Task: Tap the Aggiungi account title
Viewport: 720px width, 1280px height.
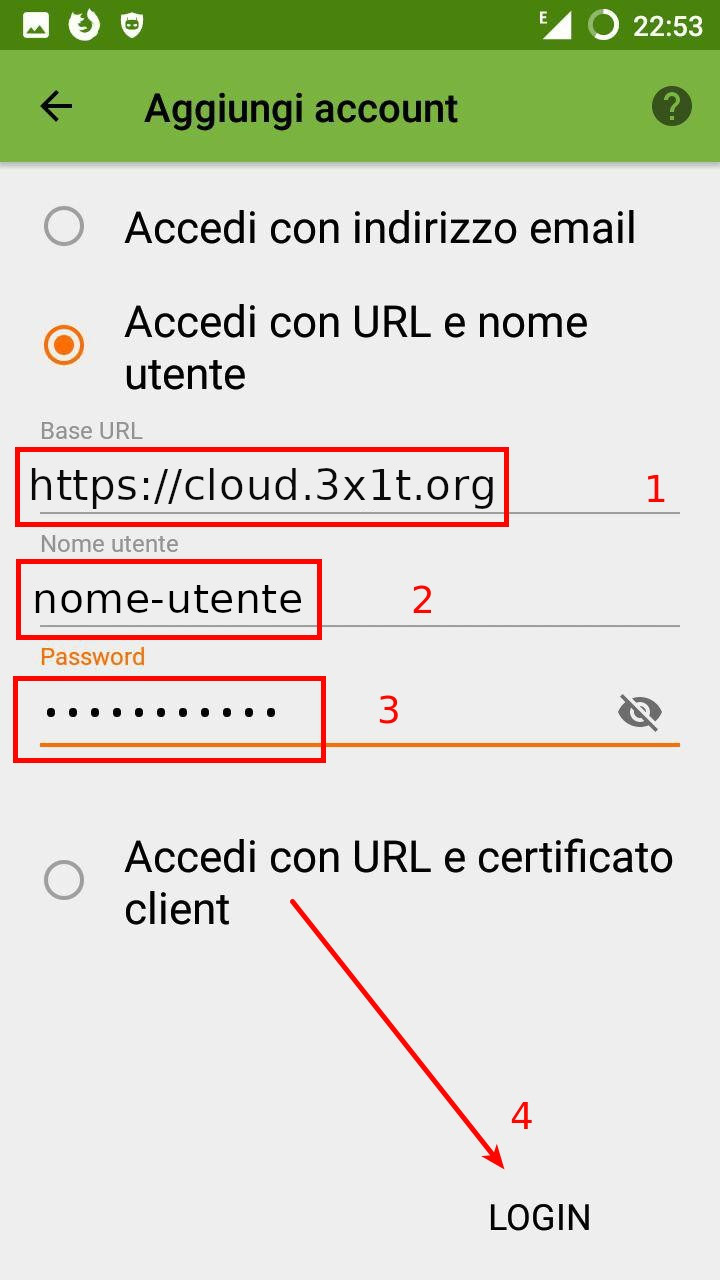Action: coord(301,108)
